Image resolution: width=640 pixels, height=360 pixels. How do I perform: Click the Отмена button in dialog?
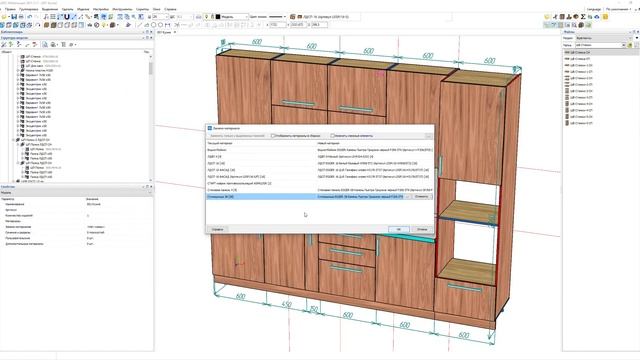click(x=422, y=229)
